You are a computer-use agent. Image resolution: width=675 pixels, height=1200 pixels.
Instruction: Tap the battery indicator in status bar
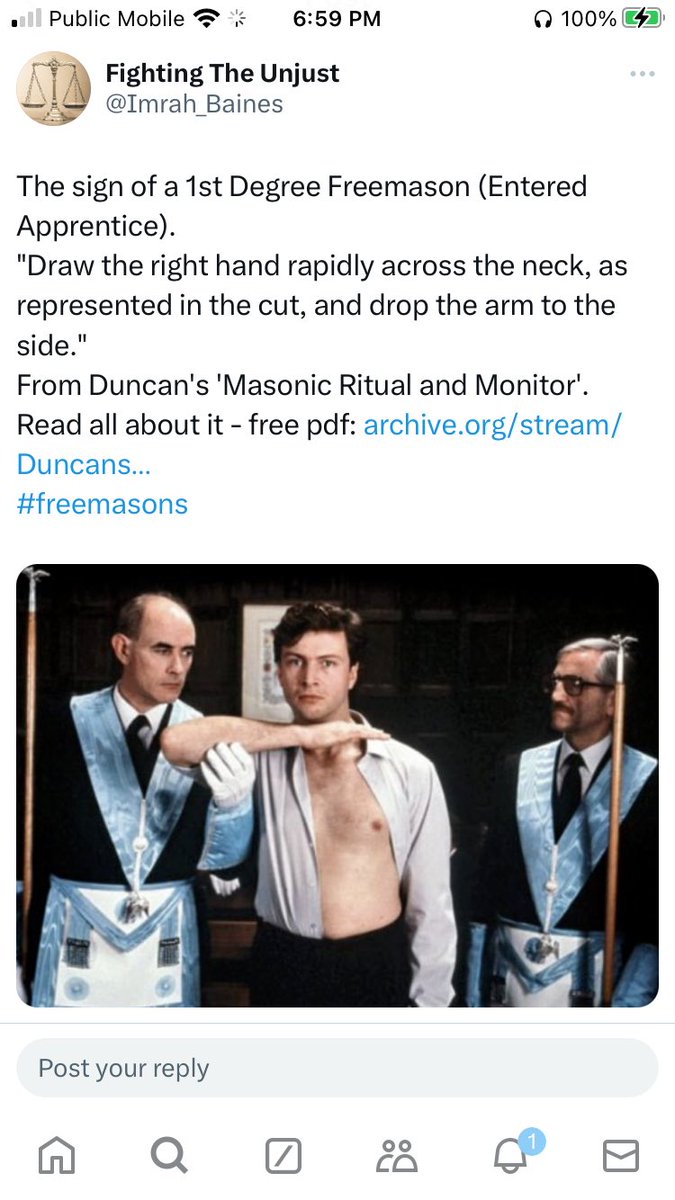click(x=636, y=19)
